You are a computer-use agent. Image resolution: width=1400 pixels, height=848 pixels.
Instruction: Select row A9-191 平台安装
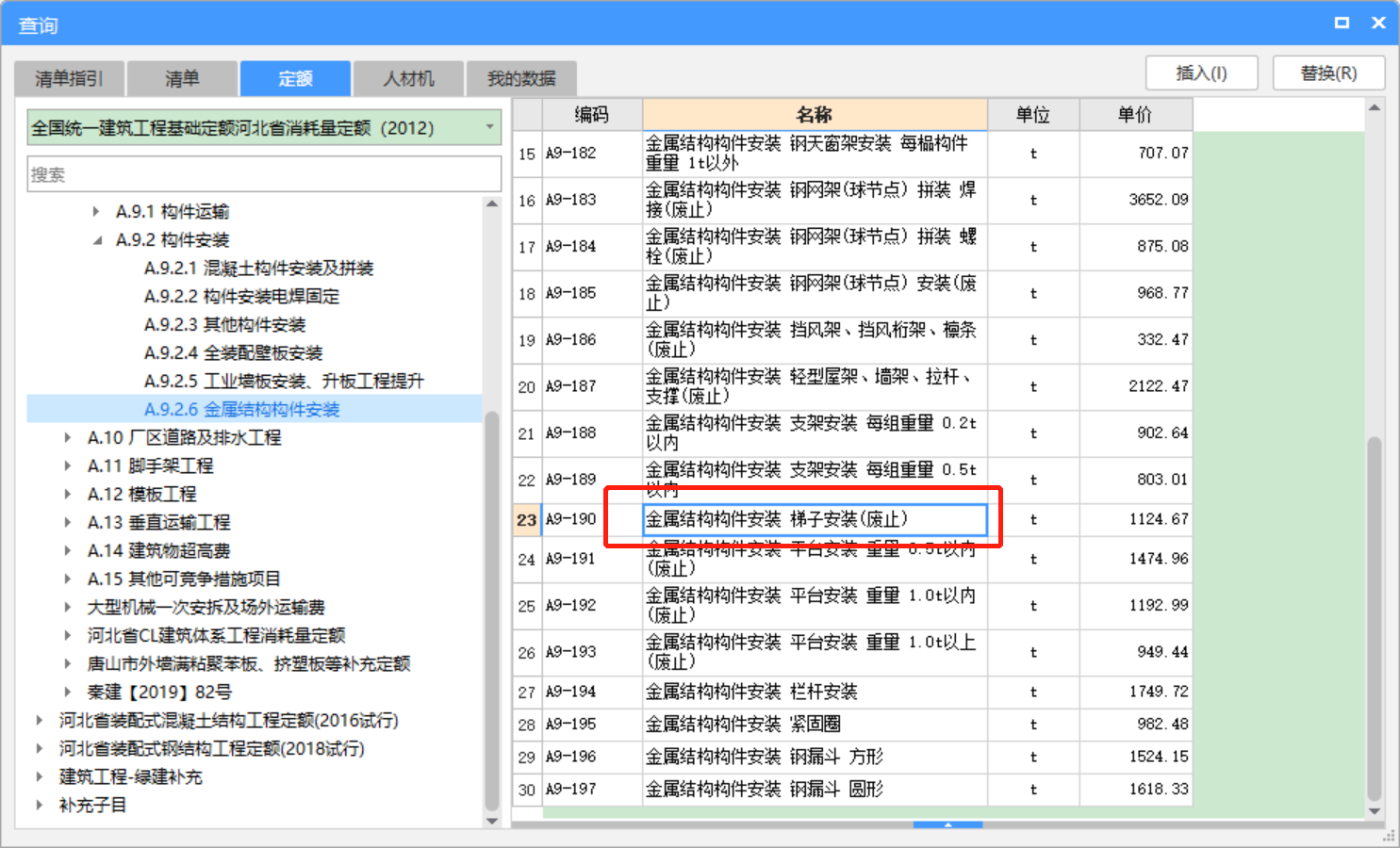point(853,560)
